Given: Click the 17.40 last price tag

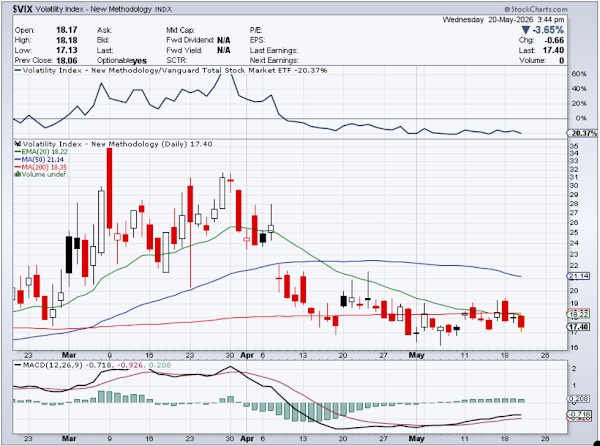Looking at the screenshot, I should [578, 327].
